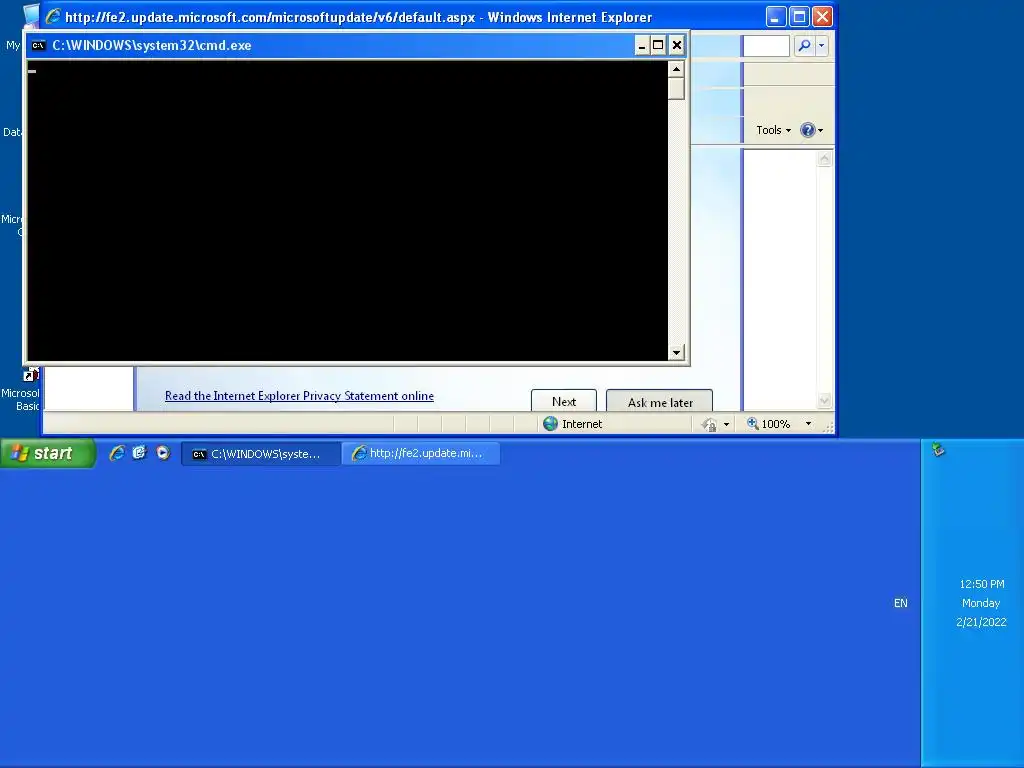This screenshot has height=768, width=1024.
Task: Click the Internet zone status text
Action: point(582,424)
